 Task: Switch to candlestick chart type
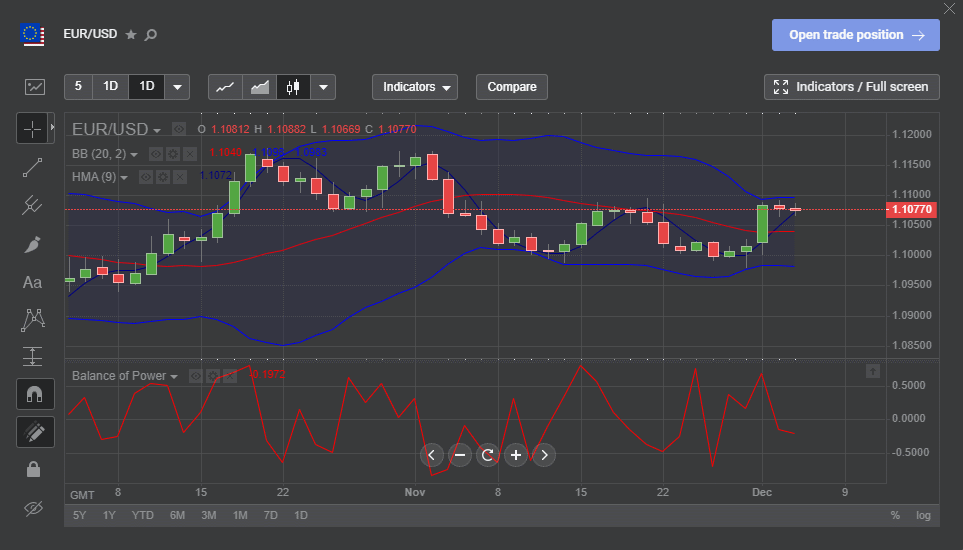point(292,87)
